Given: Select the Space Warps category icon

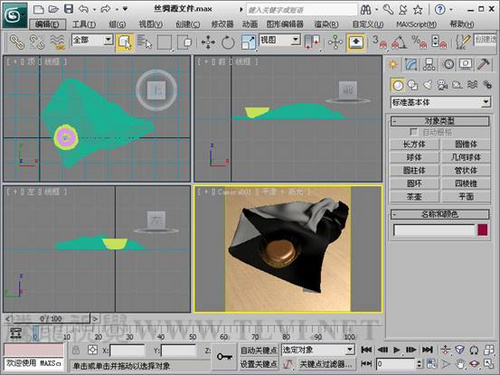Looking at the screenshot, I should click(472, 85).
